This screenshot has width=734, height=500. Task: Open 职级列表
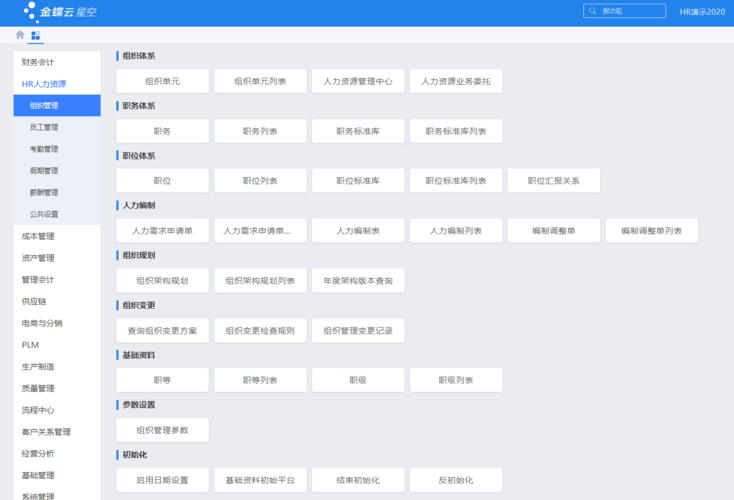click(456, 380)
